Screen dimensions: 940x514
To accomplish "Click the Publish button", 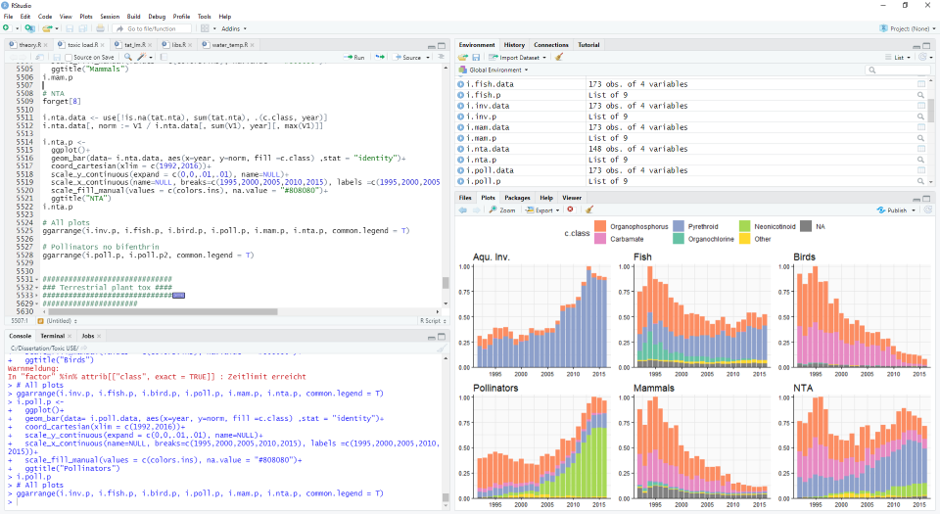I will pos(892,210).
